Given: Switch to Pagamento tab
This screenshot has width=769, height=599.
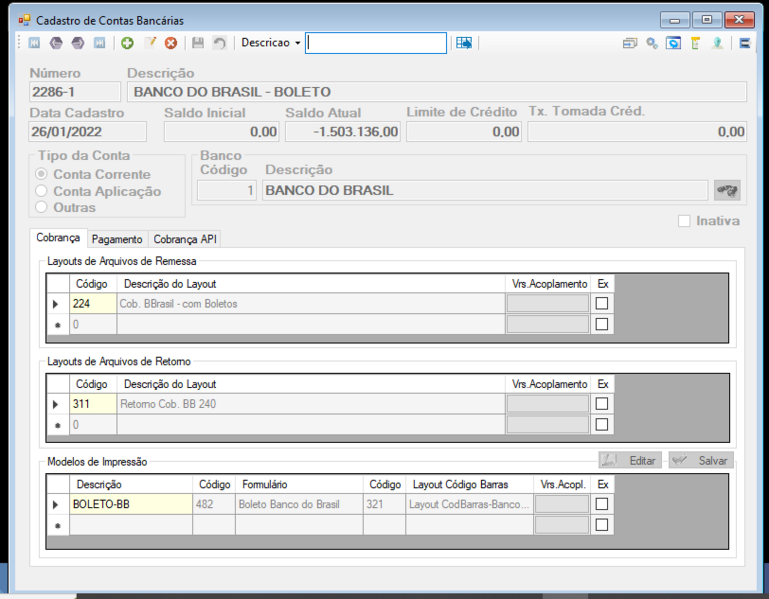Looking at the screenshot, I should pos(117,239).
